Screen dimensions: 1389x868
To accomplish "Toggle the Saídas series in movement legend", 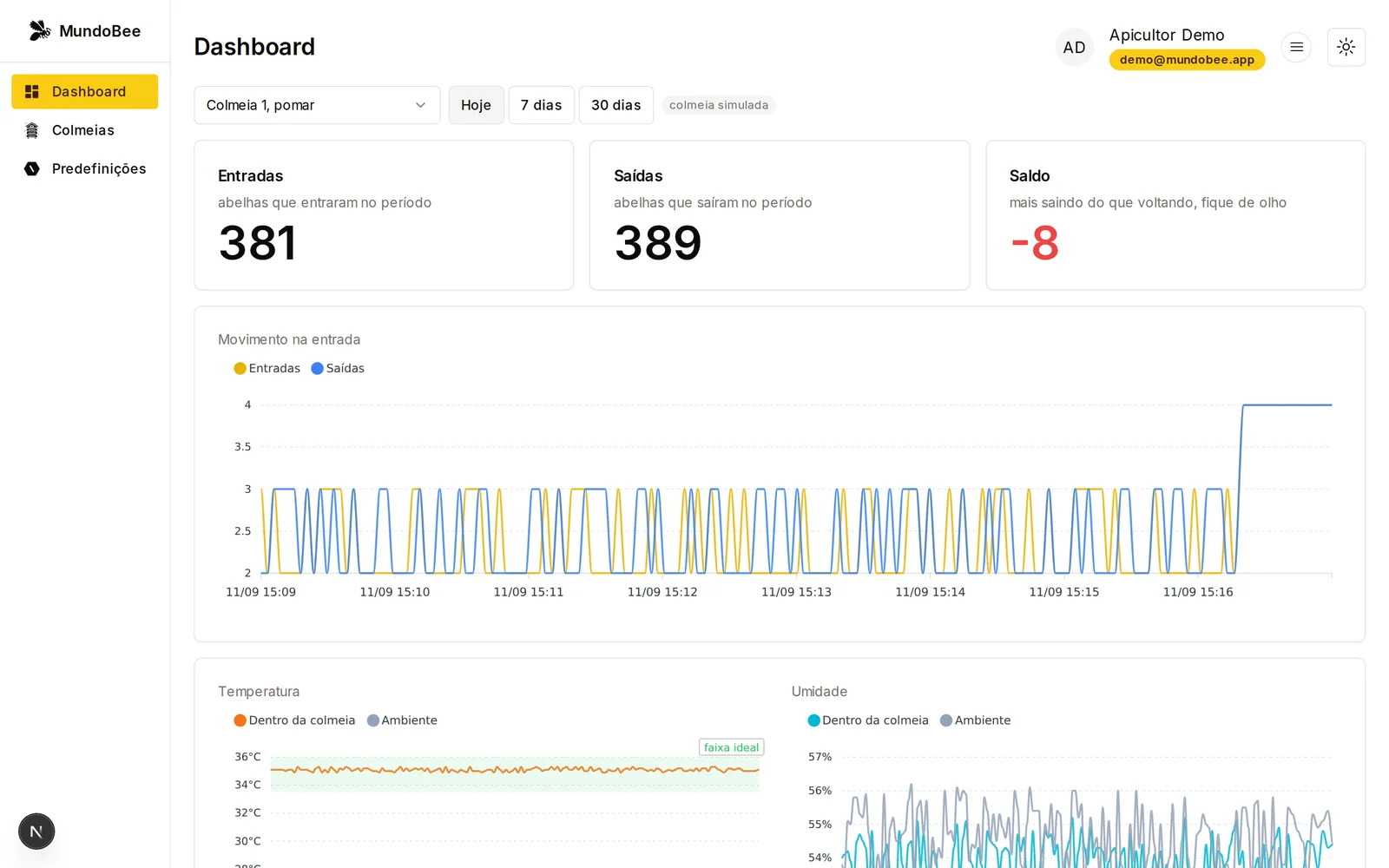I will coord(338,368).
